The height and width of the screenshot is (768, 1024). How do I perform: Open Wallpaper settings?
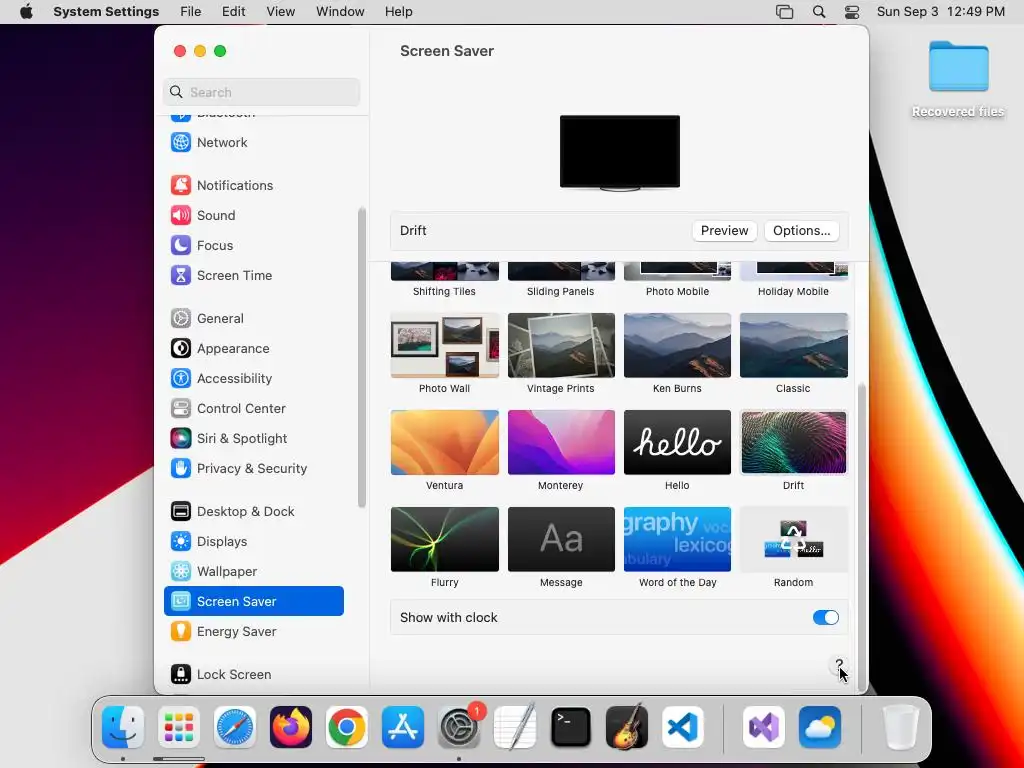pos(253,571)
